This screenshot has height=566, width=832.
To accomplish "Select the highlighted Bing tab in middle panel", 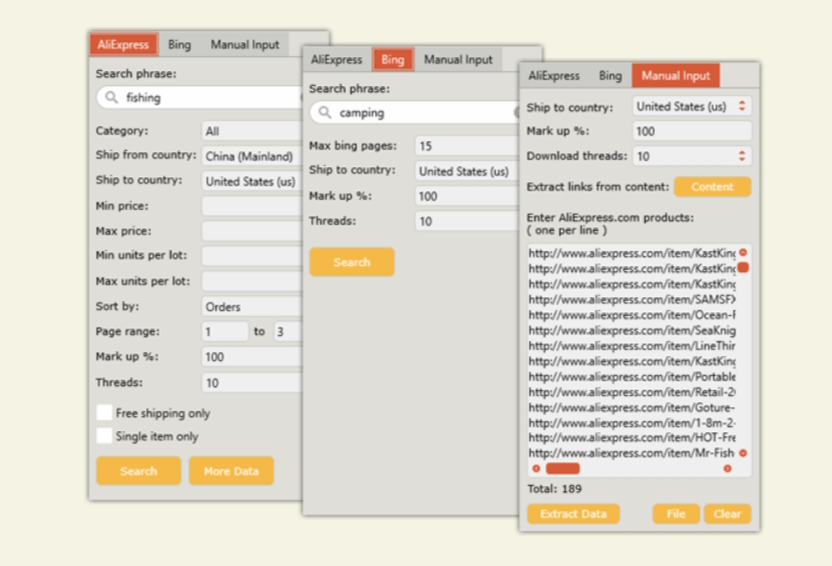I will coord(393,59).
